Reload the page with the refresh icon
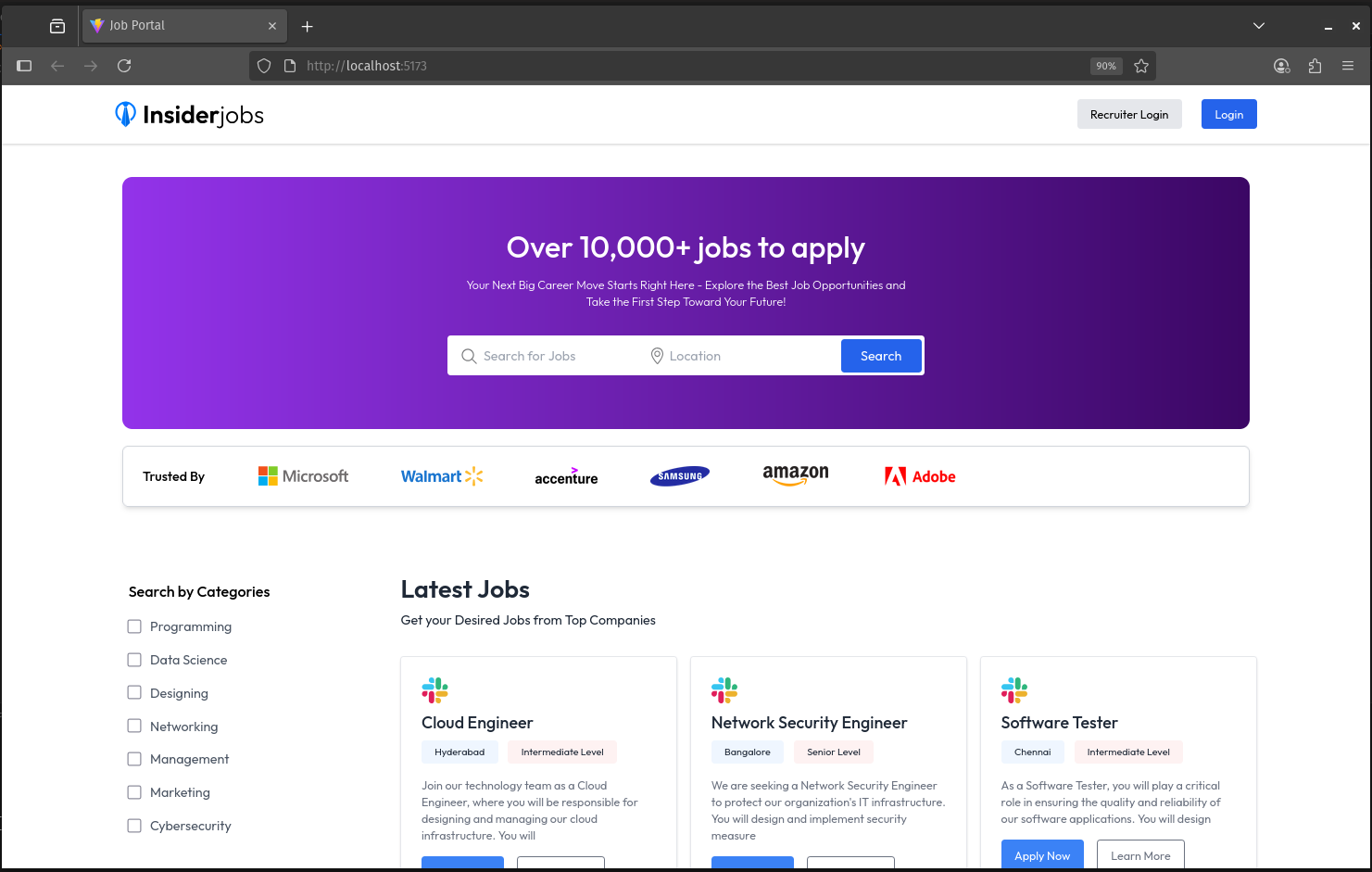 (x=124, y=66)
